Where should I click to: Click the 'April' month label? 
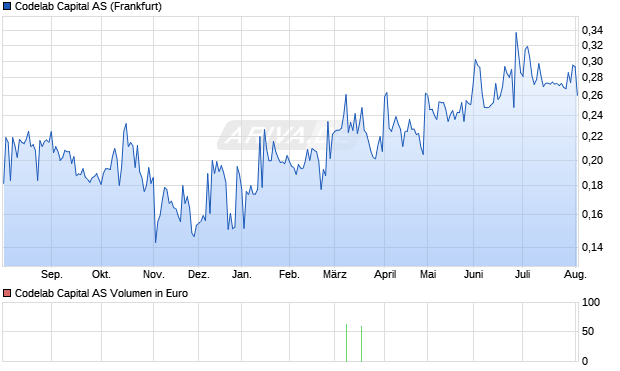tap(385, 274)
